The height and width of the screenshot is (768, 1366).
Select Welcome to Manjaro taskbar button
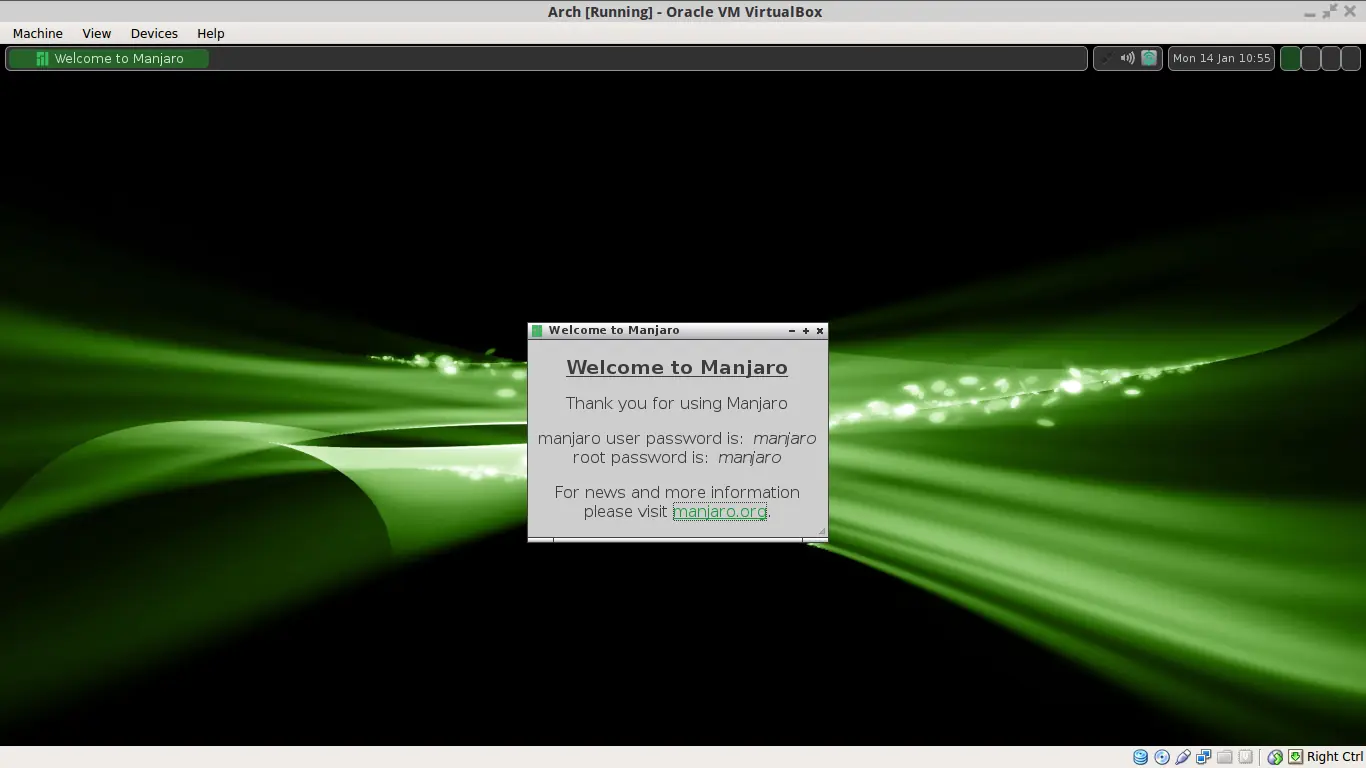pyautogui.click(x=109, y=58)
